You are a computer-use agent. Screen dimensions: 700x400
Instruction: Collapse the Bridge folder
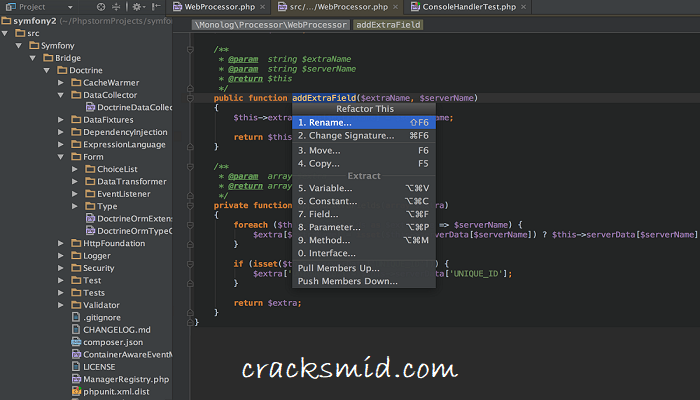(x=33, y=58)
